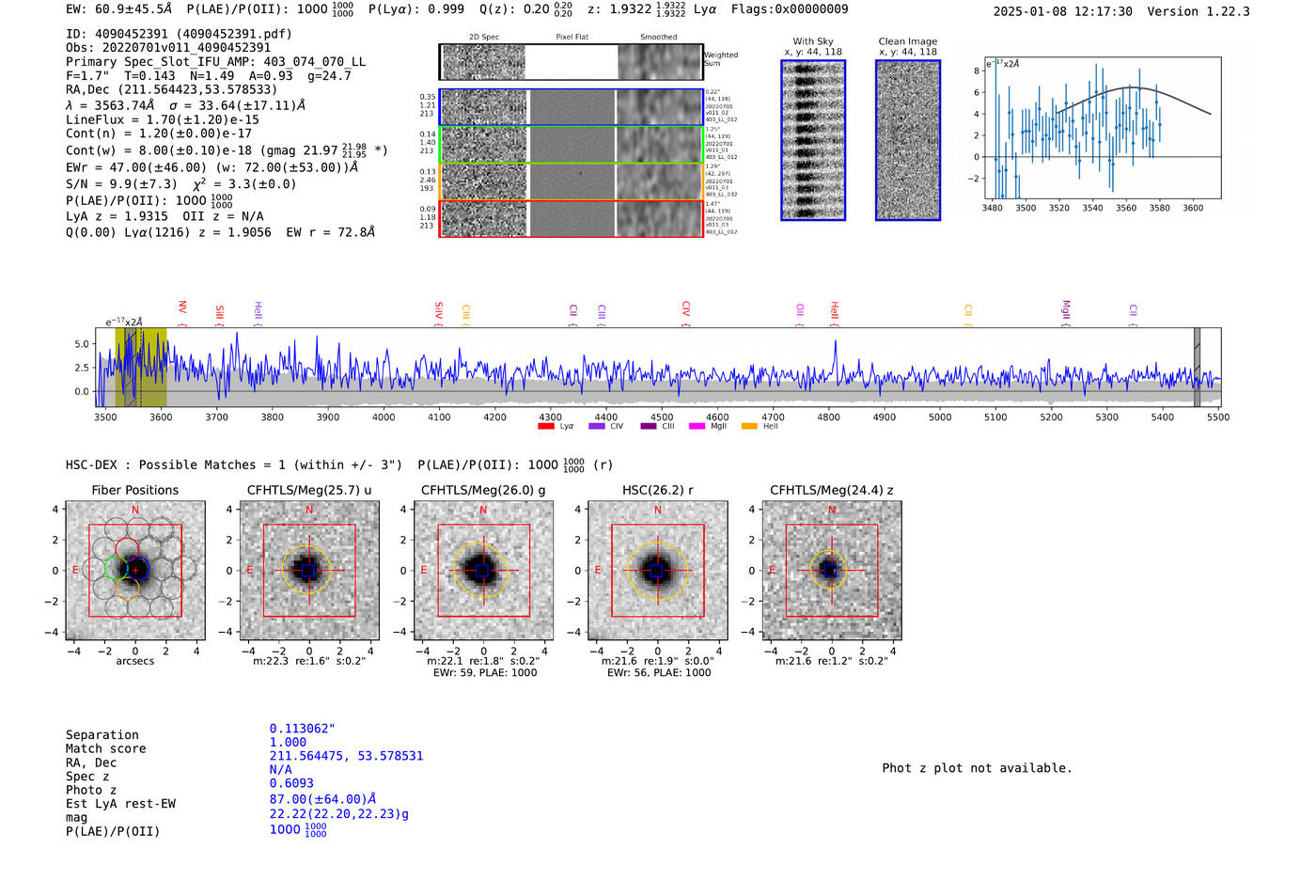
Task: Click the CIV legend color swatch
Action: tap(596, 426)
